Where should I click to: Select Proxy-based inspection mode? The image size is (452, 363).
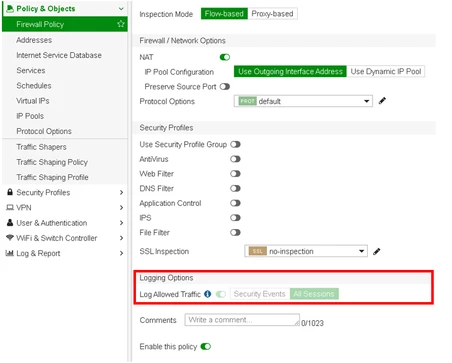[272, 14]
